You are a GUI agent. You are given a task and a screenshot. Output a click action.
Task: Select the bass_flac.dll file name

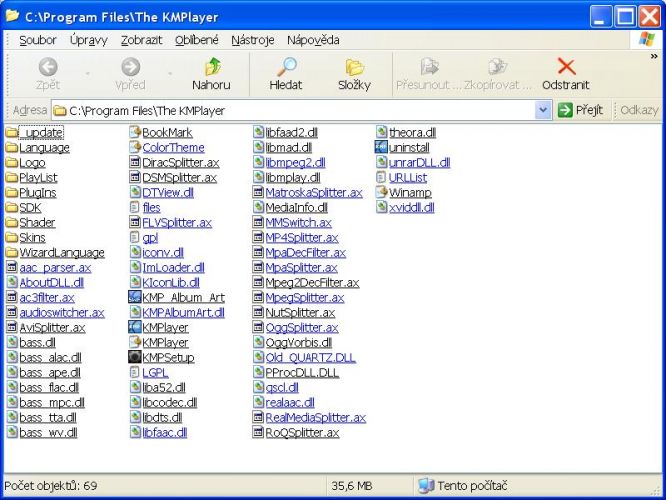49,387
